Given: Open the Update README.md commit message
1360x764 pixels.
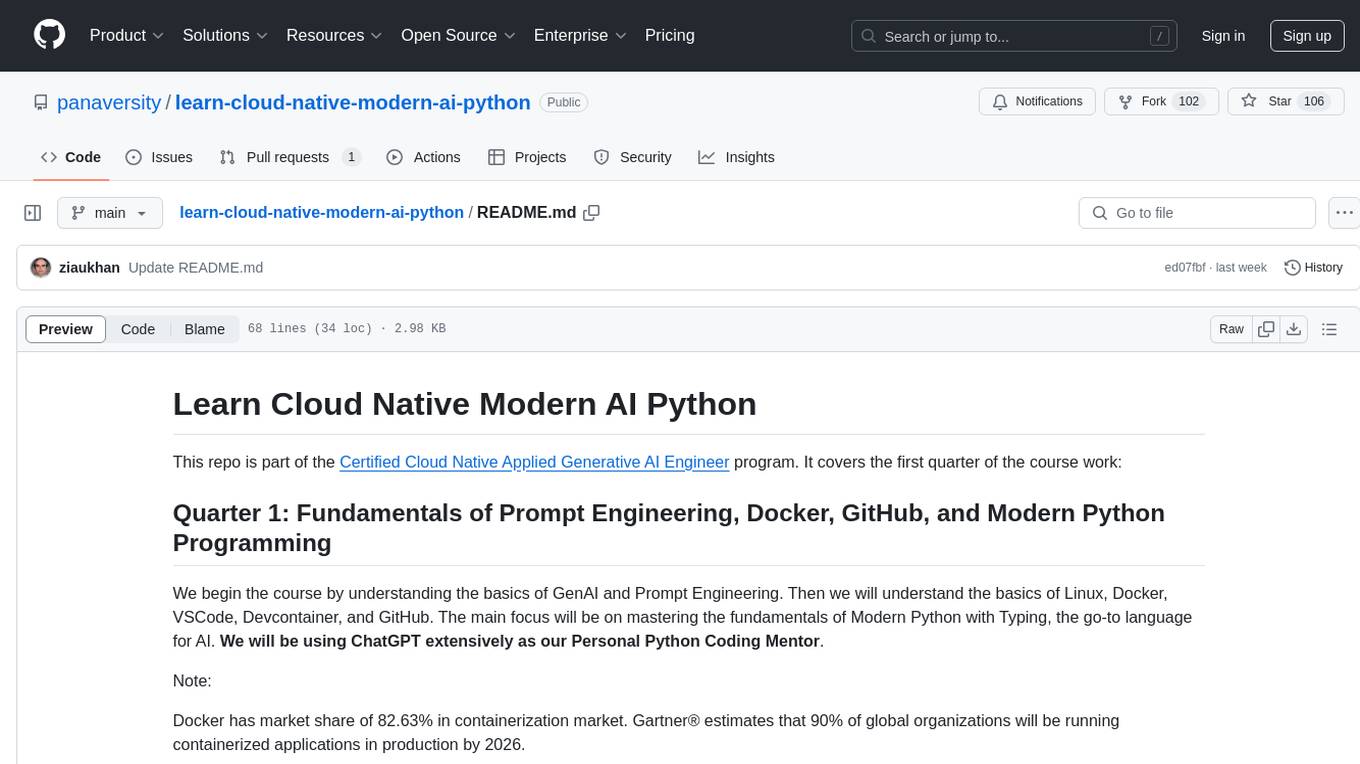Looking at the screenshot, I should point(196,268).
